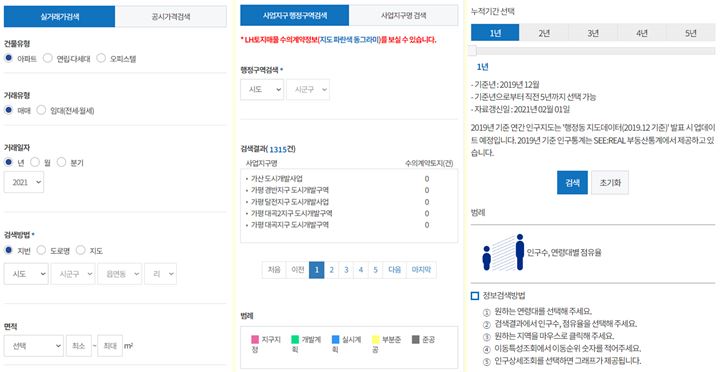Open 사업지구명 검색 tab
This screenshot has height=372, width=720.
point(404,15)
